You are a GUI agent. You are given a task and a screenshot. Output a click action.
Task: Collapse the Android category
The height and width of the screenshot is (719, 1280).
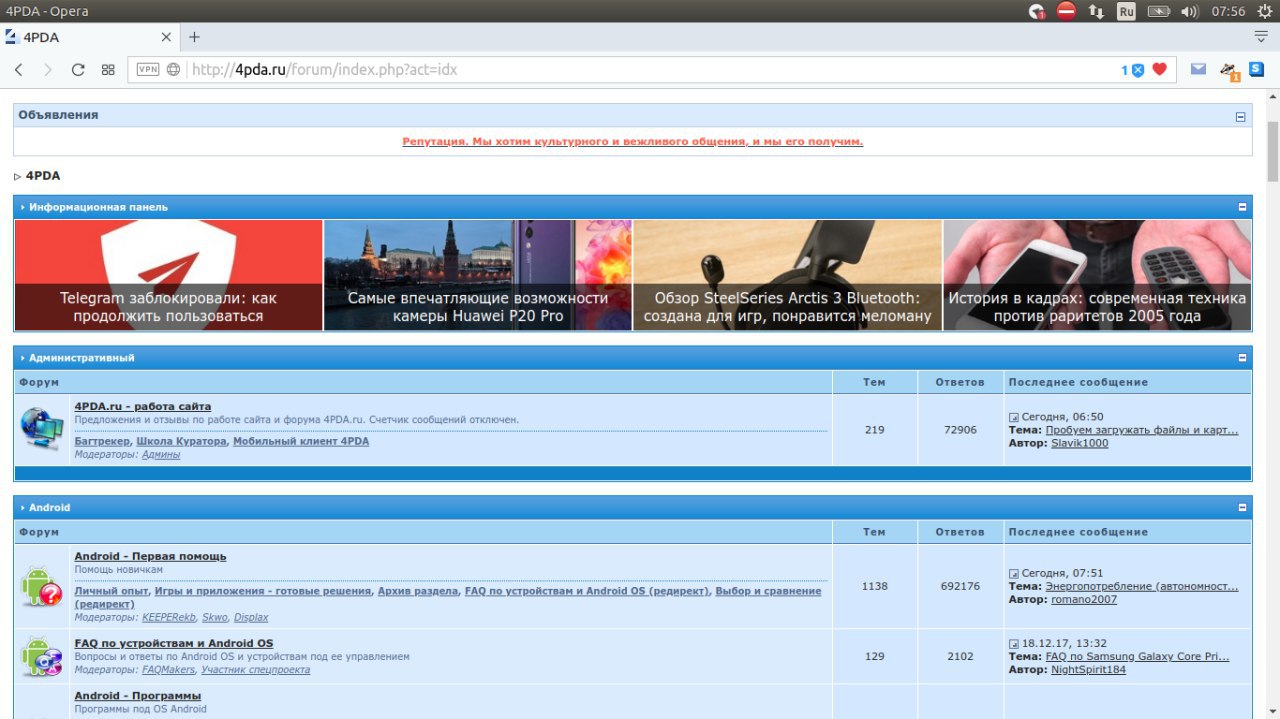click(x=1243, y=507)
